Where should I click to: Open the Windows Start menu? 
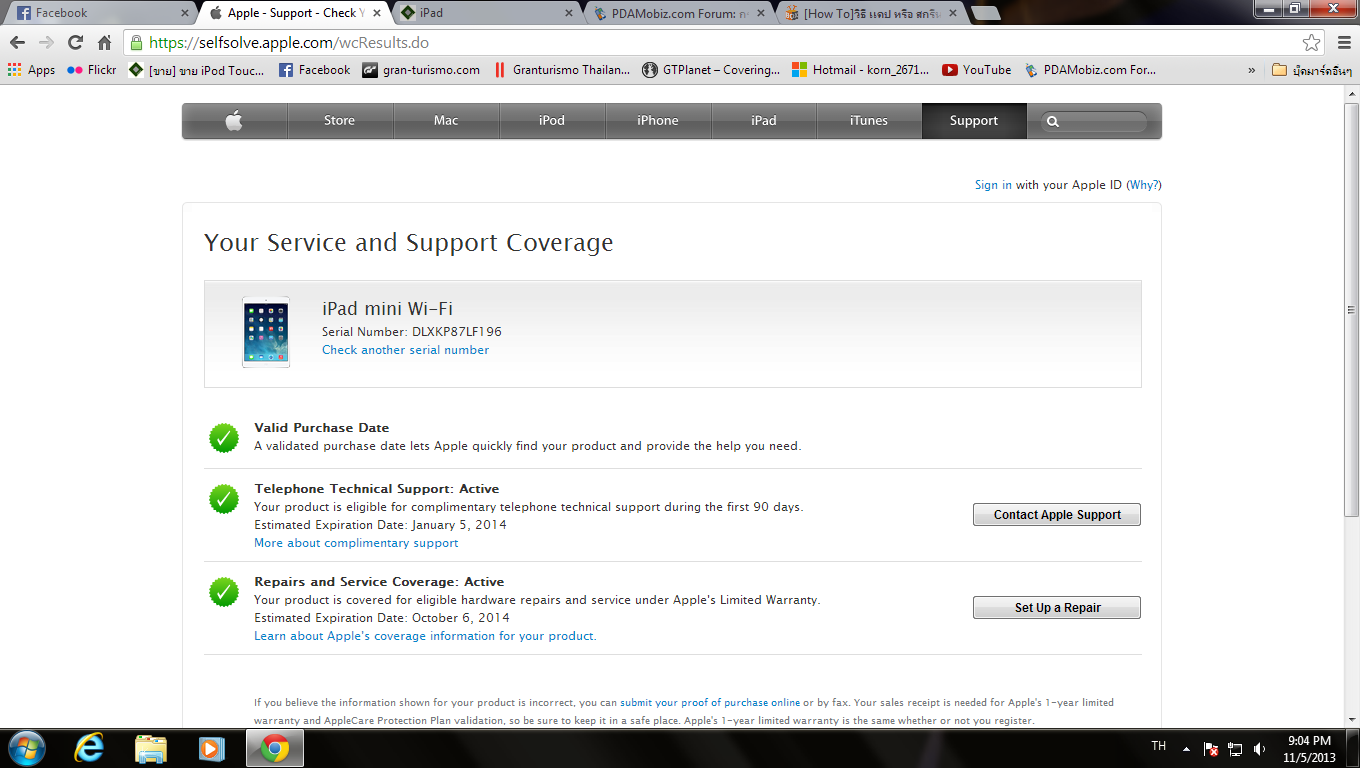[26, 748]
